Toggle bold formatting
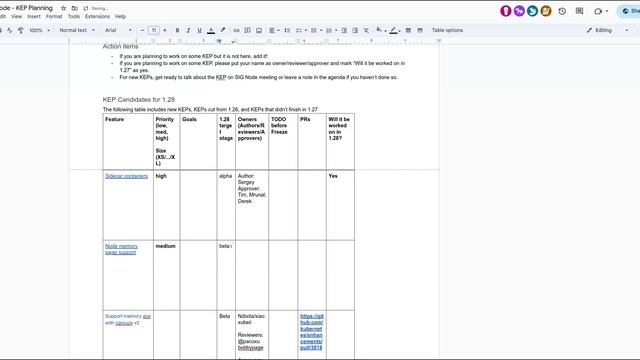The width and height of the screenshot is (640, 360). pyautogui.click(x=177, y=30)
